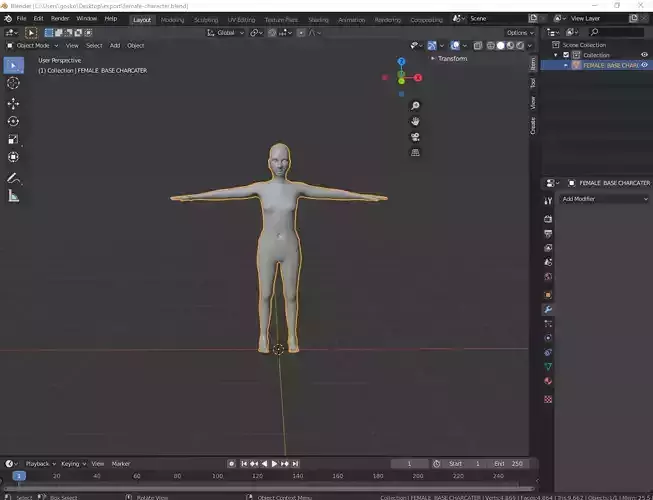Viewport: 653px width, 500px height.
Task: Switch to wireframe shading mode
Action: [x=491, y=46]
